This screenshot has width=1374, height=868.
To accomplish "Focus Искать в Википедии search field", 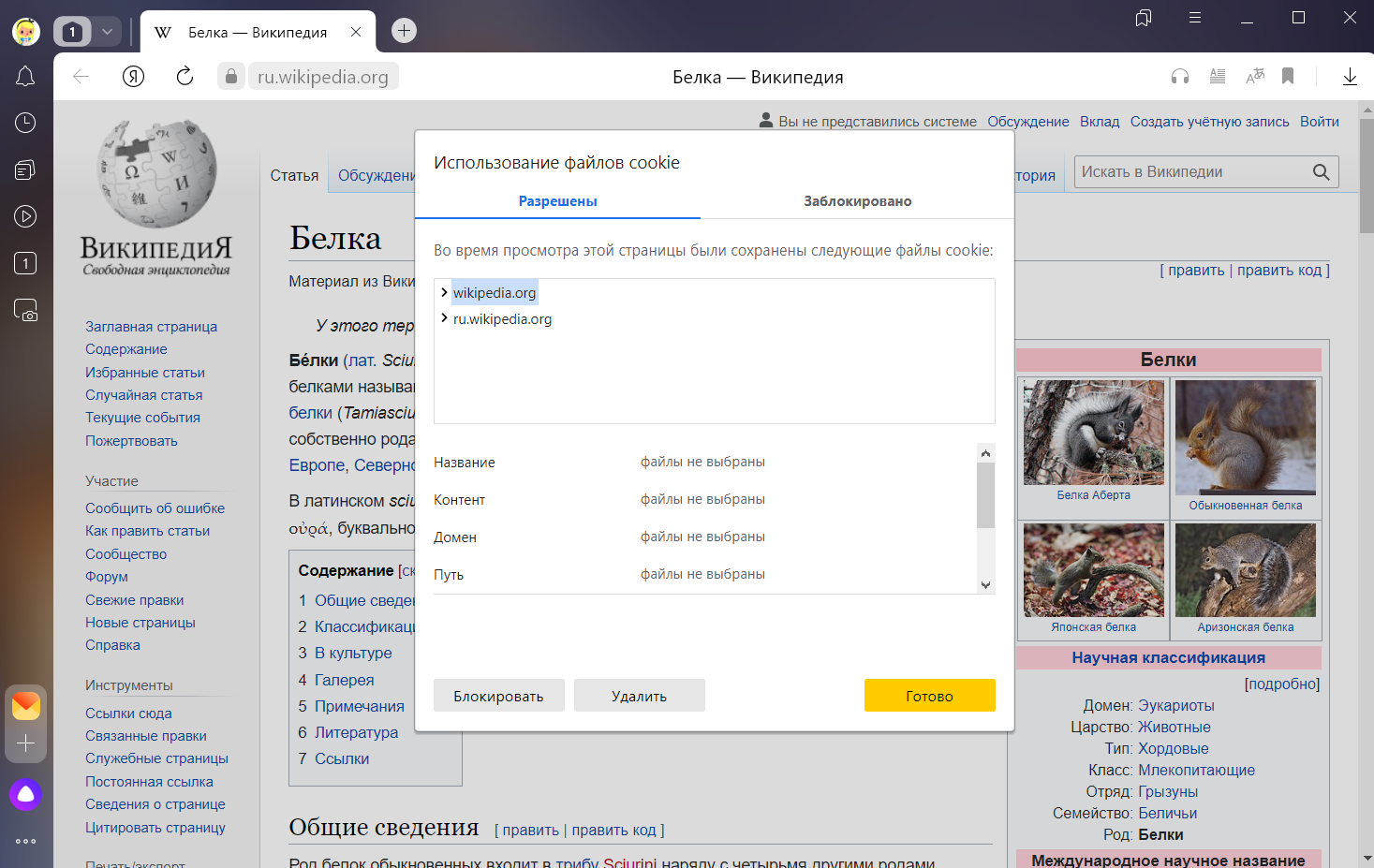I will (1189, 171).
